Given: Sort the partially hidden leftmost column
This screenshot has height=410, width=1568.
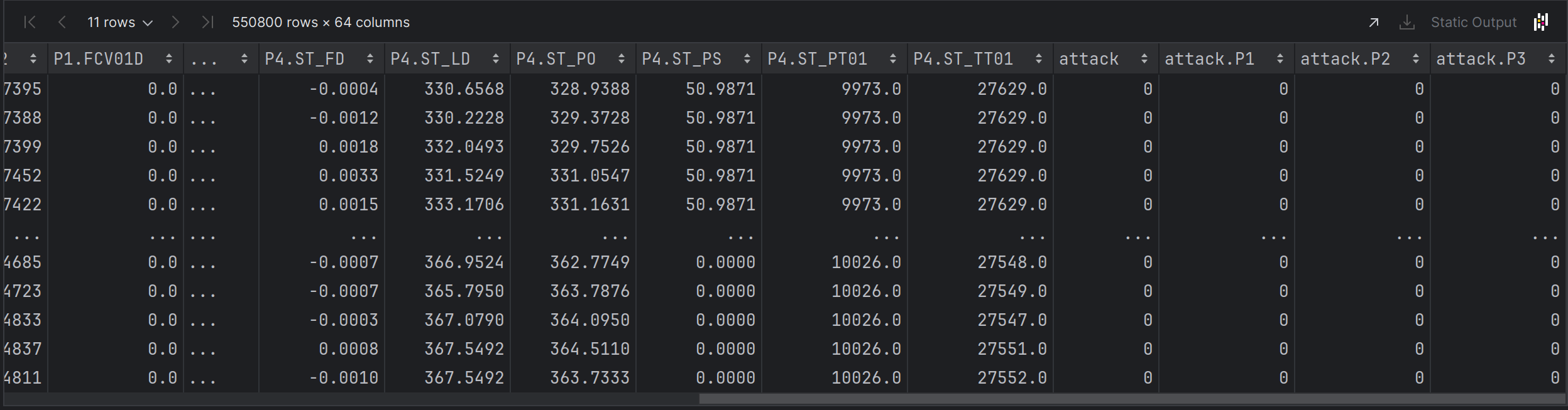Looking at the screenshot, I should tap(33, 59).
